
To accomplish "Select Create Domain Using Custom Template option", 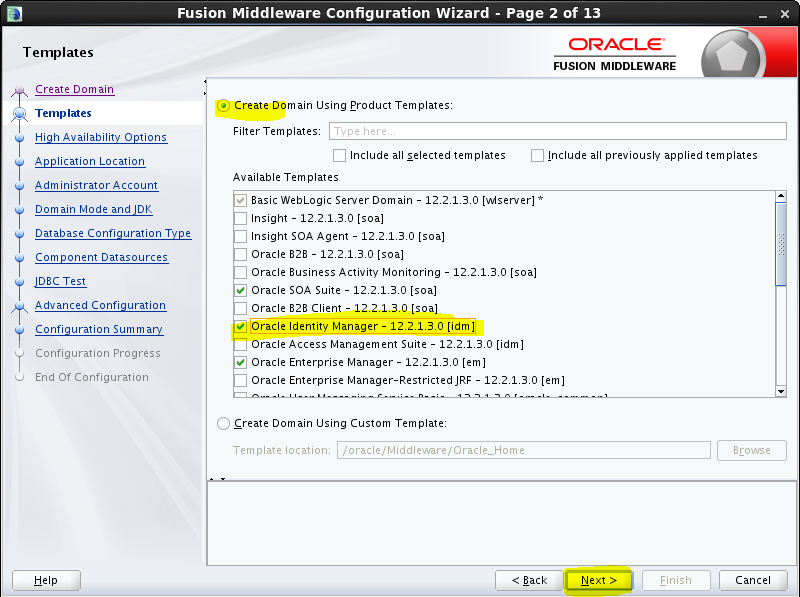I will coord(224,423).
